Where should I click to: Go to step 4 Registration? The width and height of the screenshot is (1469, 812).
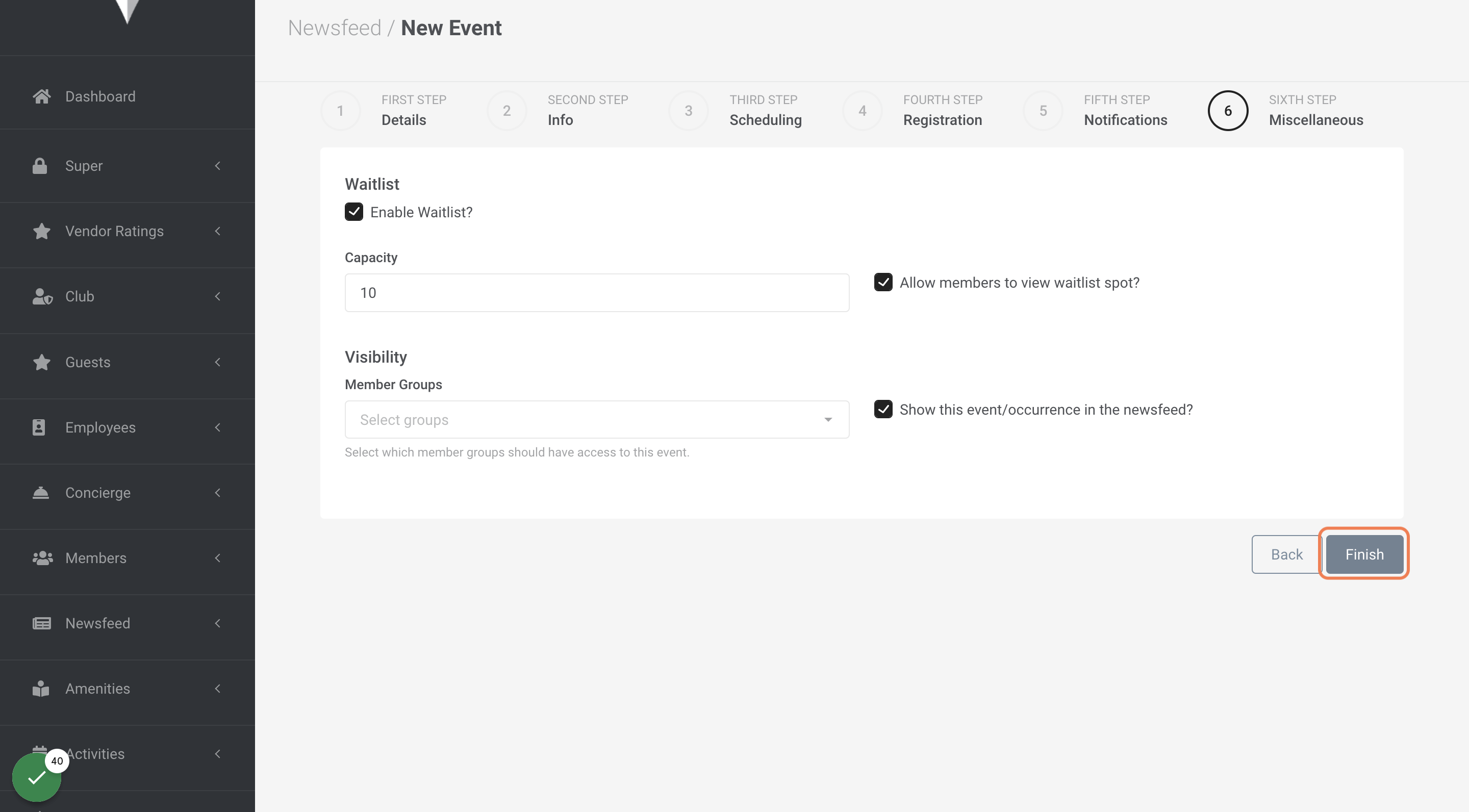(x=913, y=111)
